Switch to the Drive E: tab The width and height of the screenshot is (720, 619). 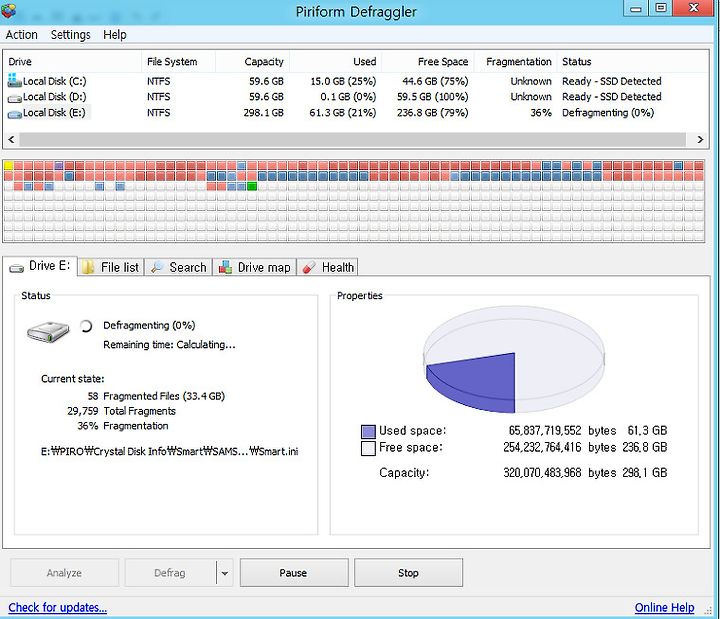pos(40,266)
